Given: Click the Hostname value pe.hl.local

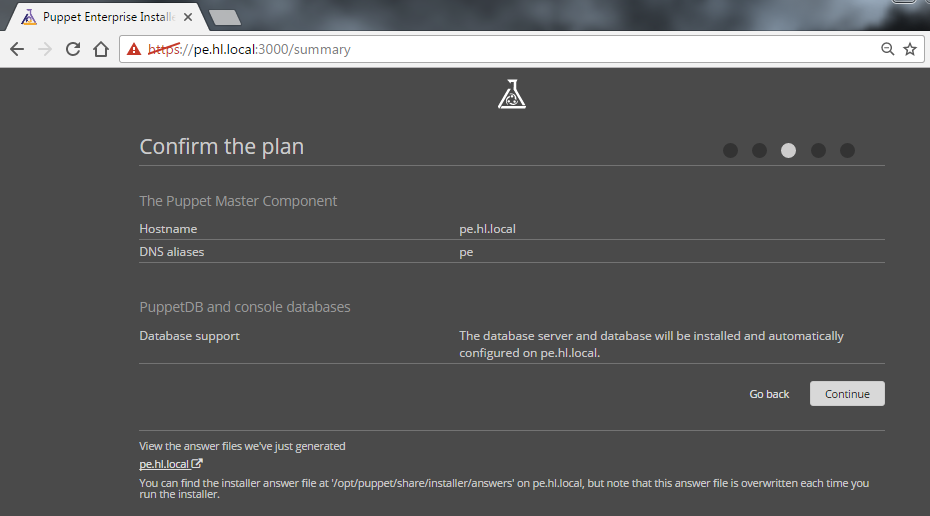Looking at the screenshot, I should (x=488, y=229).
